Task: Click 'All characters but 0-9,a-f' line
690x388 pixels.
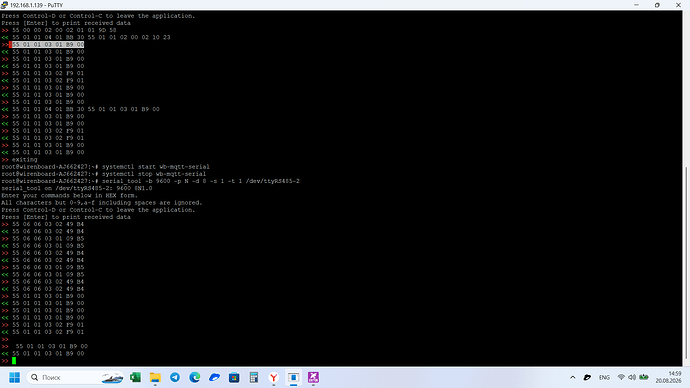Action: (x=102, y=203)
